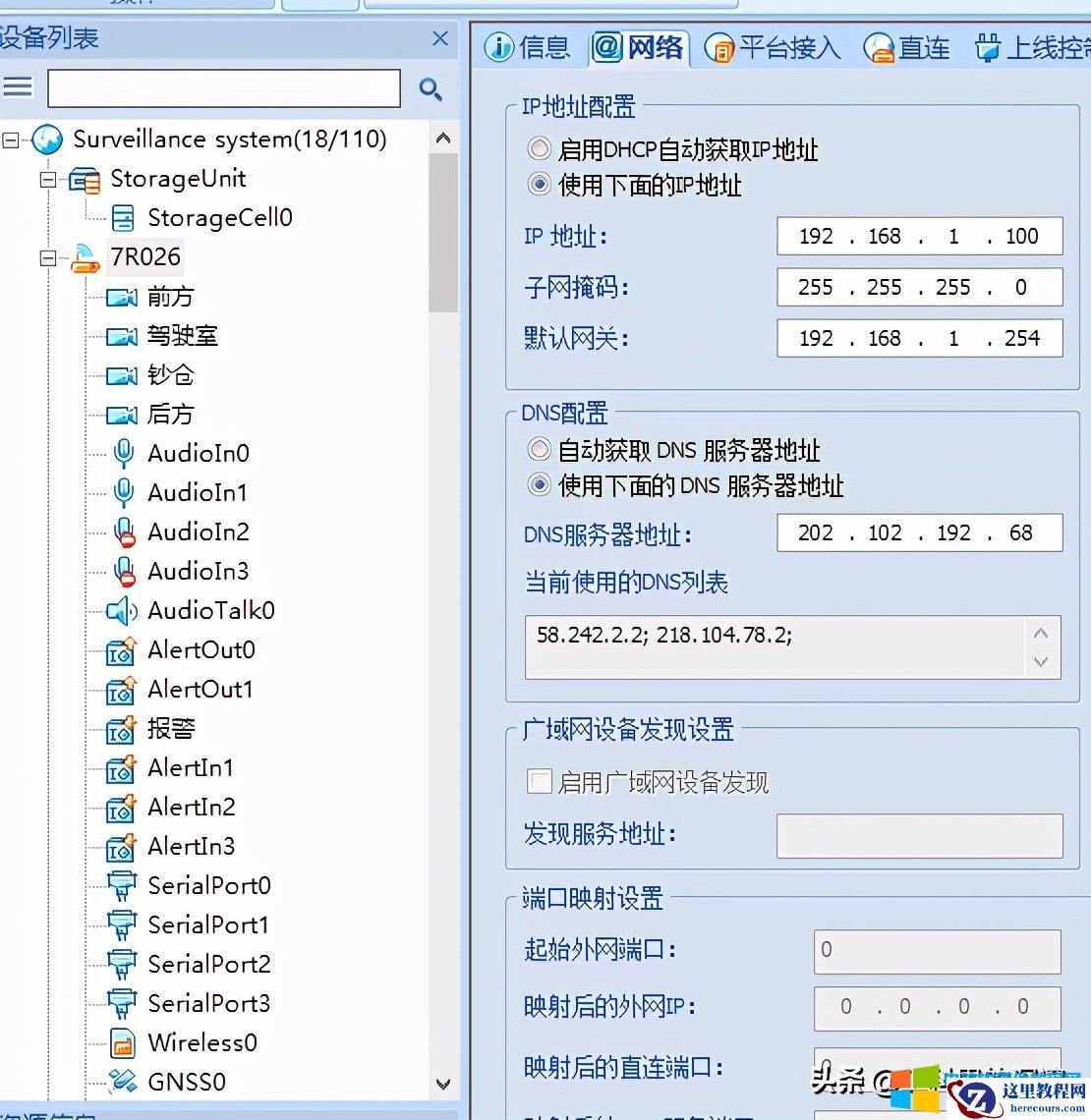The width and height of the screenshot is (1091, 1120).
Task: Select the 钞仓 camera icon
Action: coord(122,375)
